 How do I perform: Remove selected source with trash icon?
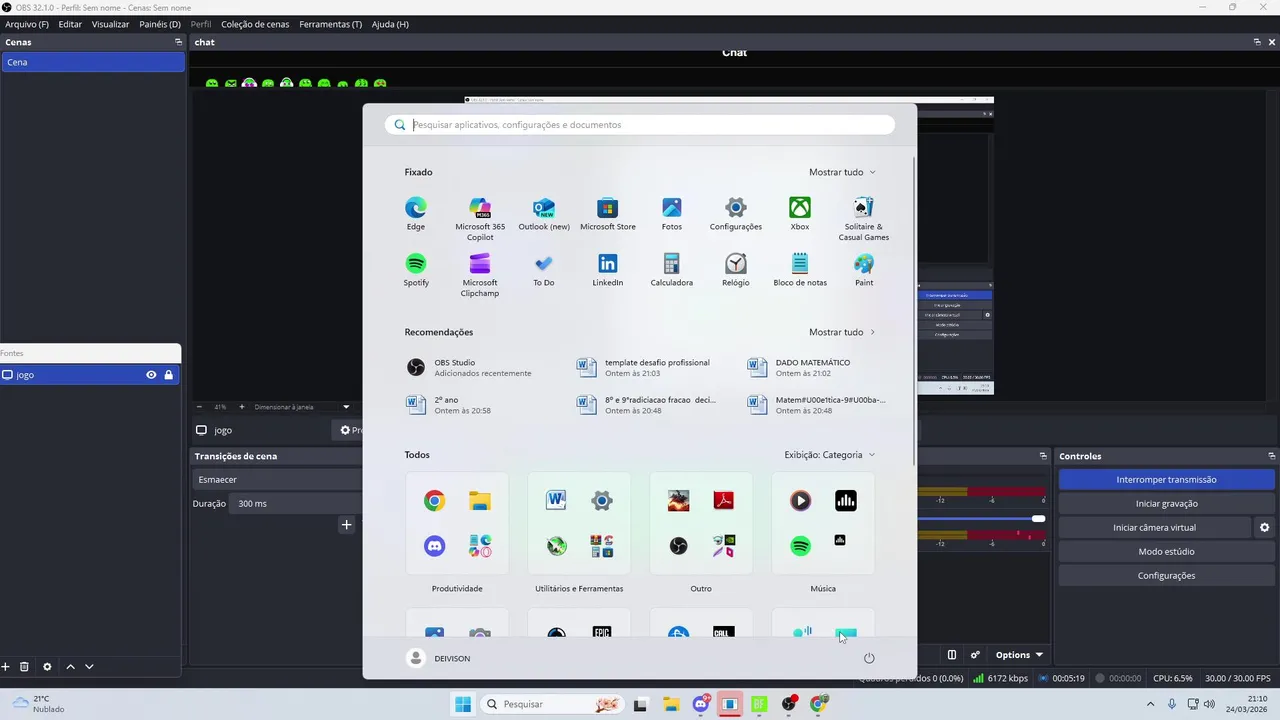click(24, 666)
